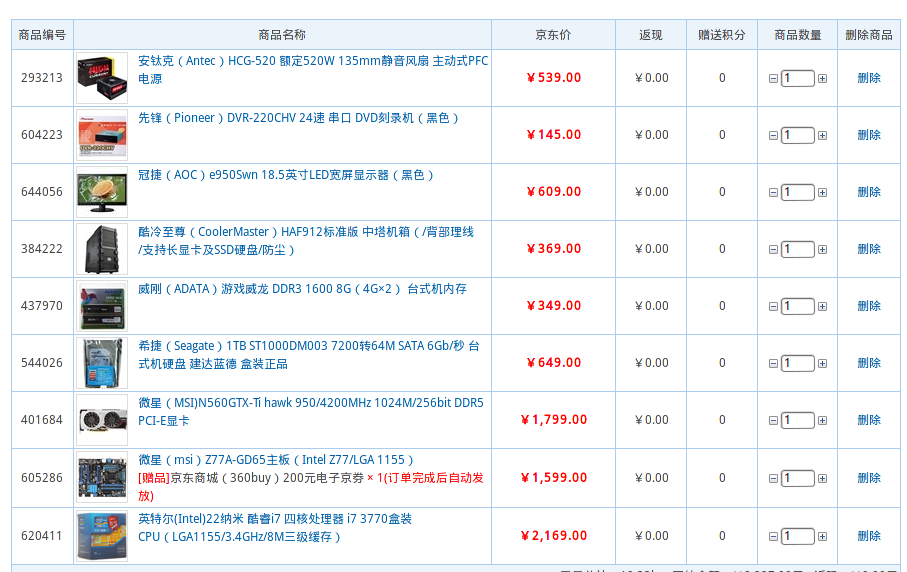907x572 pixels.
Task: Click quantity field for item 437970
Action: [798, 306]
